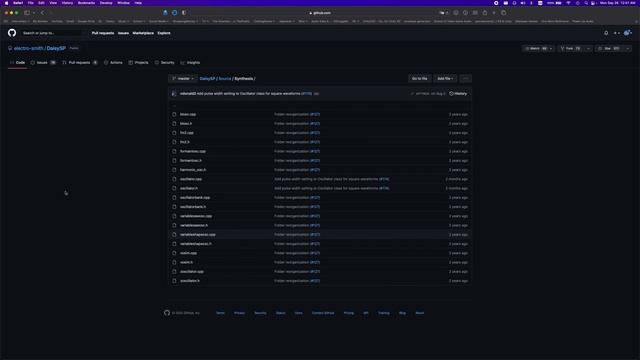
Task: Click the github.com address bar
Action: coord(320,13)
